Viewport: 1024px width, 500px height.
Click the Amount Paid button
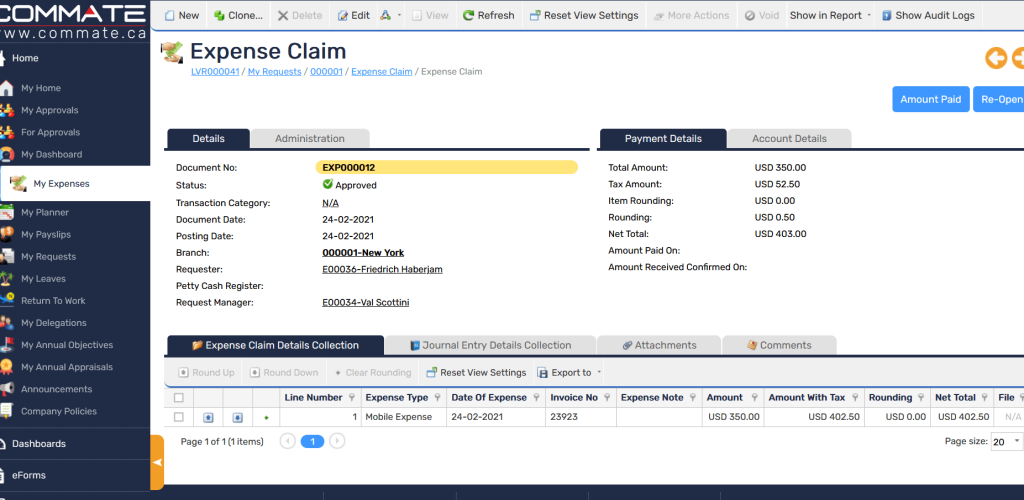[930, 100]
